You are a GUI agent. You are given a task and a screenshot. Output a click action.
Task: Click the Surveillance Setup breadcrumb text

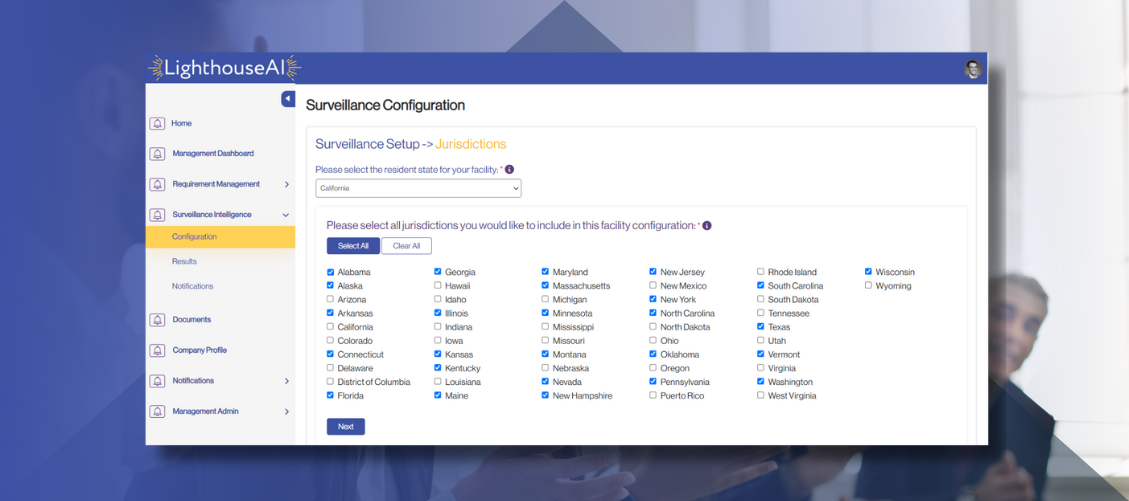[x=367, y=144]
